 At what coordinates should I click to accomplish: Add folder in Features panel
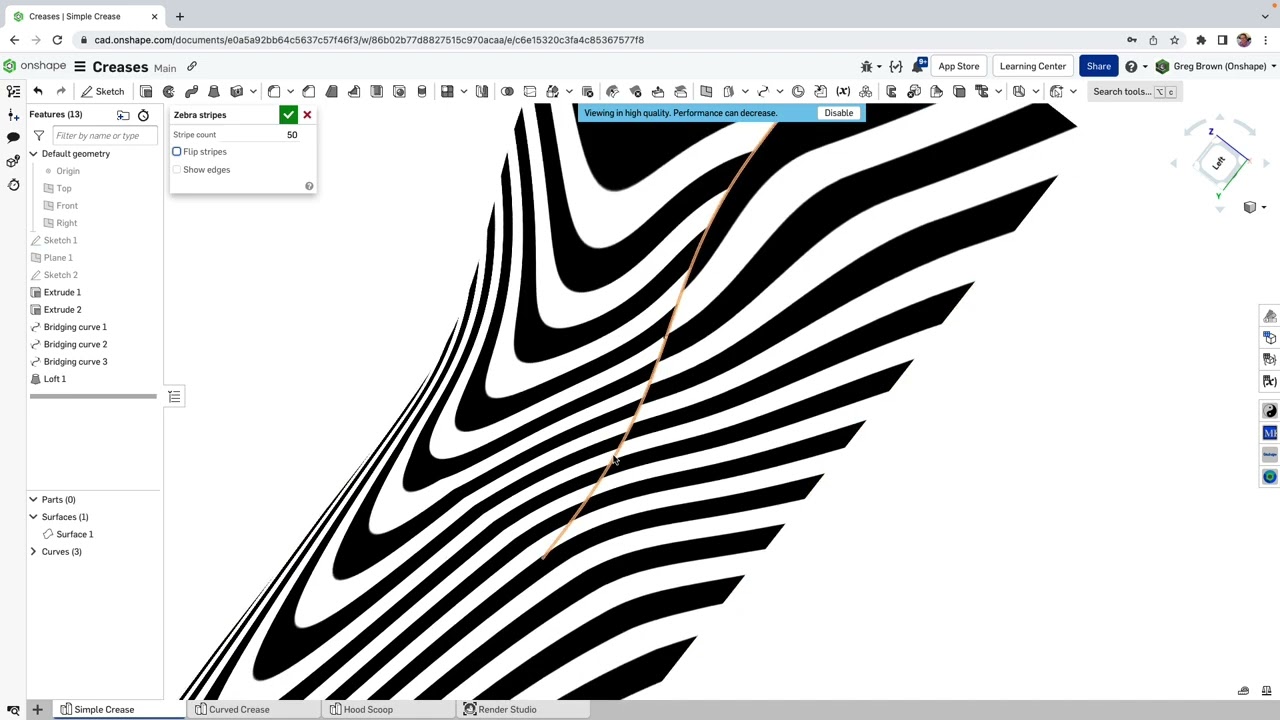123,115
